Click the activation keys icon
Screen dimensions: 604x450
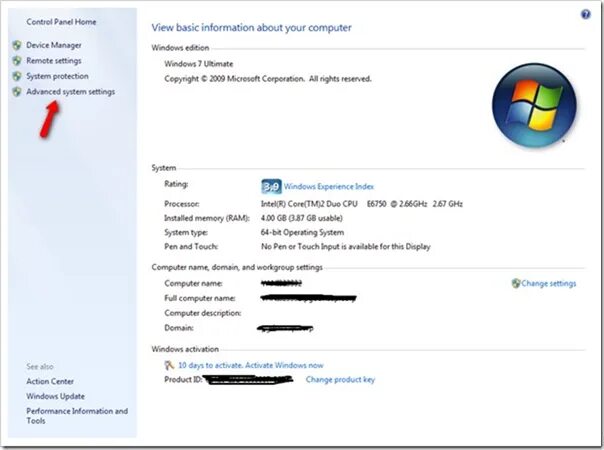click(x=169, y=365)
